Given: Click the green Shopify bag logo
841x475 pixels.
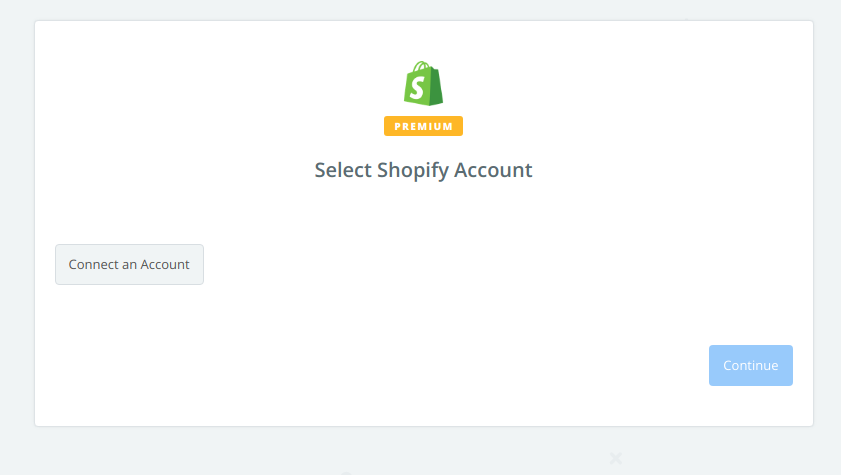Looking at the screenshot, I should pos(423,83).
